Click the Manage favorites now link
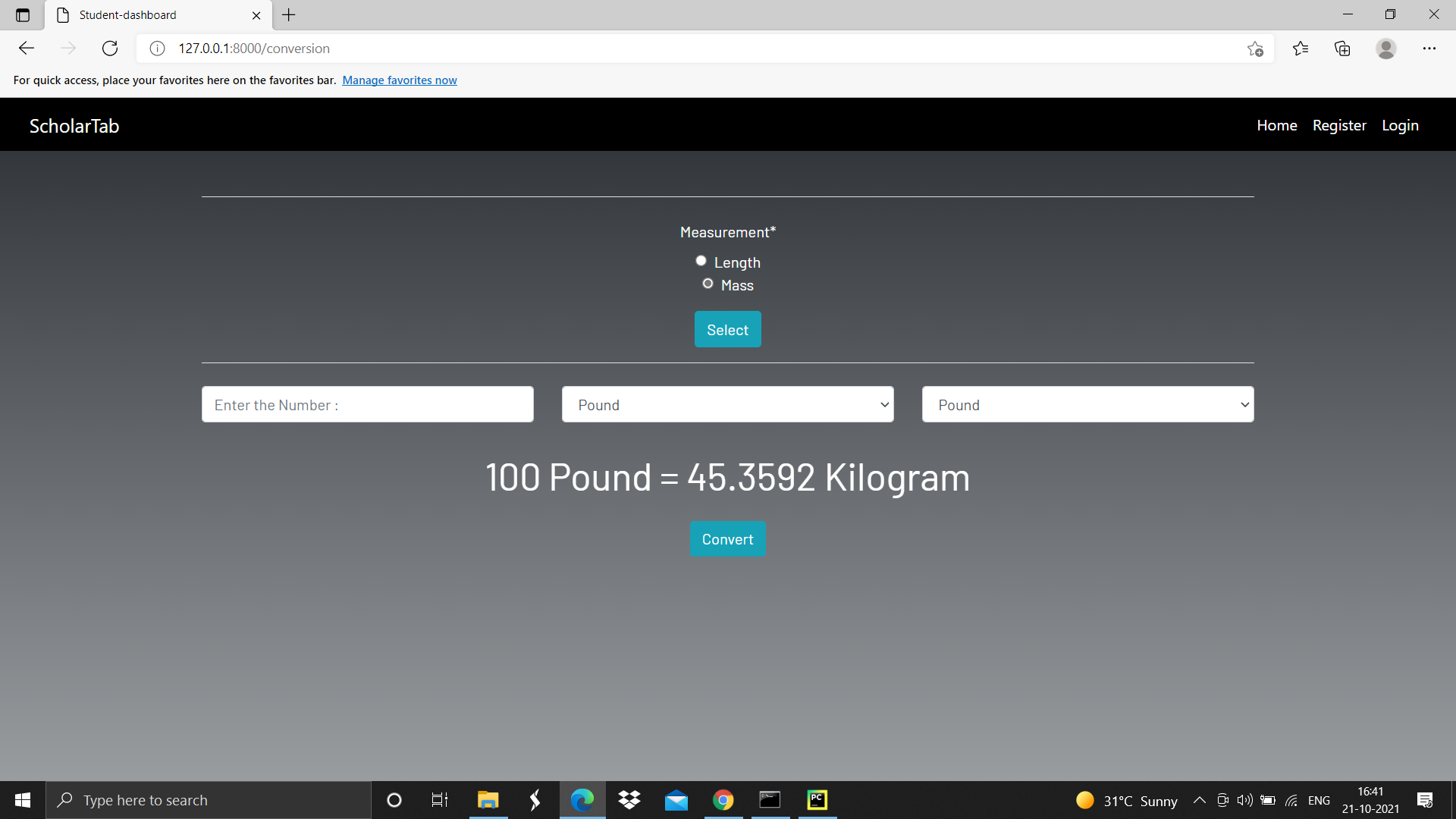This screenshot has width=1456, height=819. point(399,80)
